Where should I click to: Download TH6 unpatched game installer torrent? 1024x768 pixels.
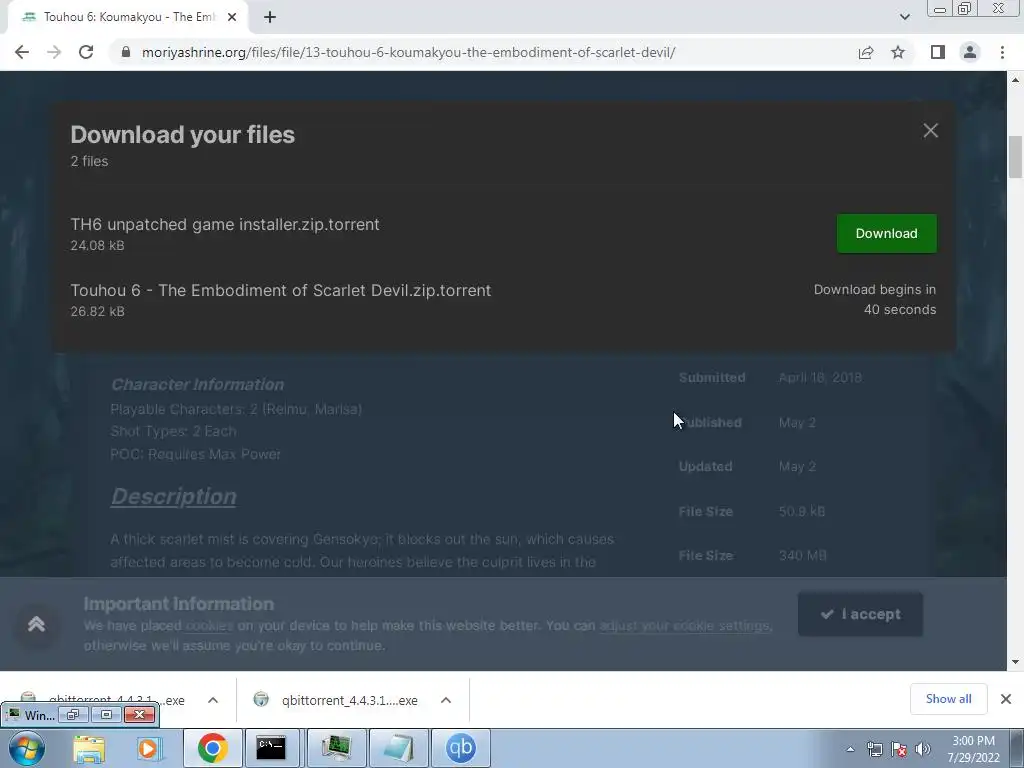point(886,233)
